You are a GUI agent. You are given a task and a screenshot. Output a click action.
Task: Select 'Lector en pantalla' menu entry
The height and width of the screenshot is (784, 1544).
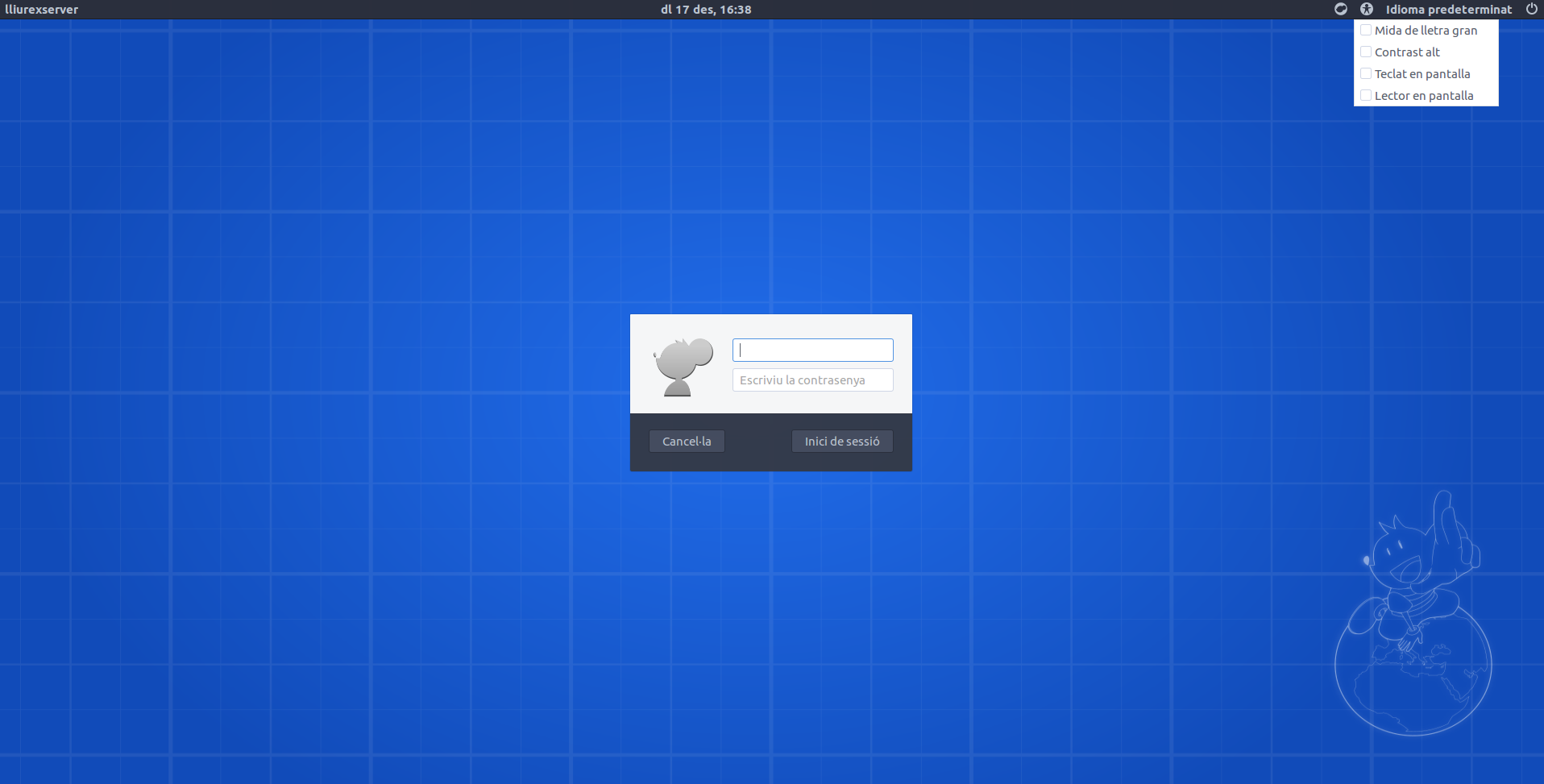click(1423, 96)
